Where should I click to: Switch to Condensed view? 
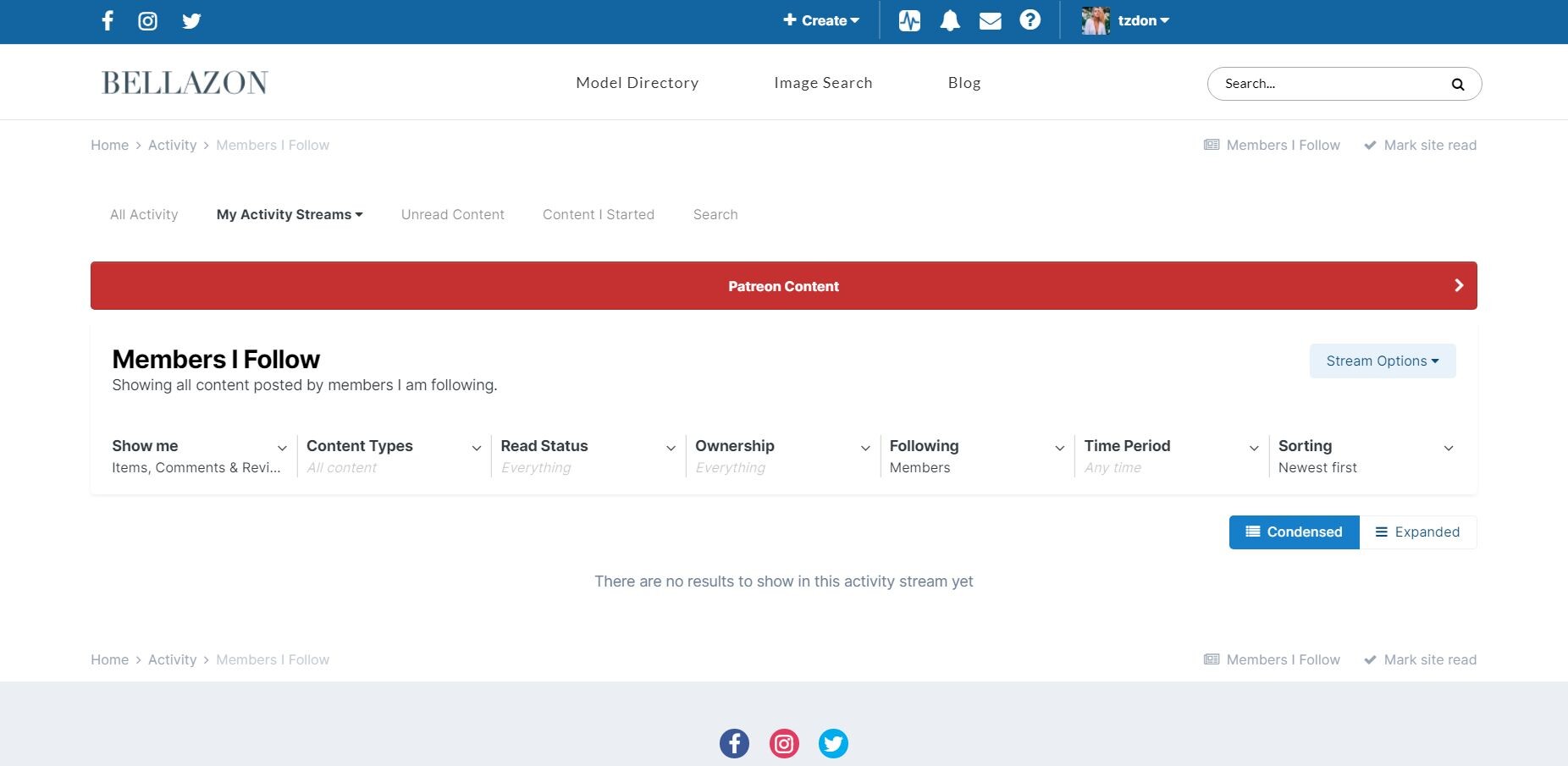pos(1294,532)
